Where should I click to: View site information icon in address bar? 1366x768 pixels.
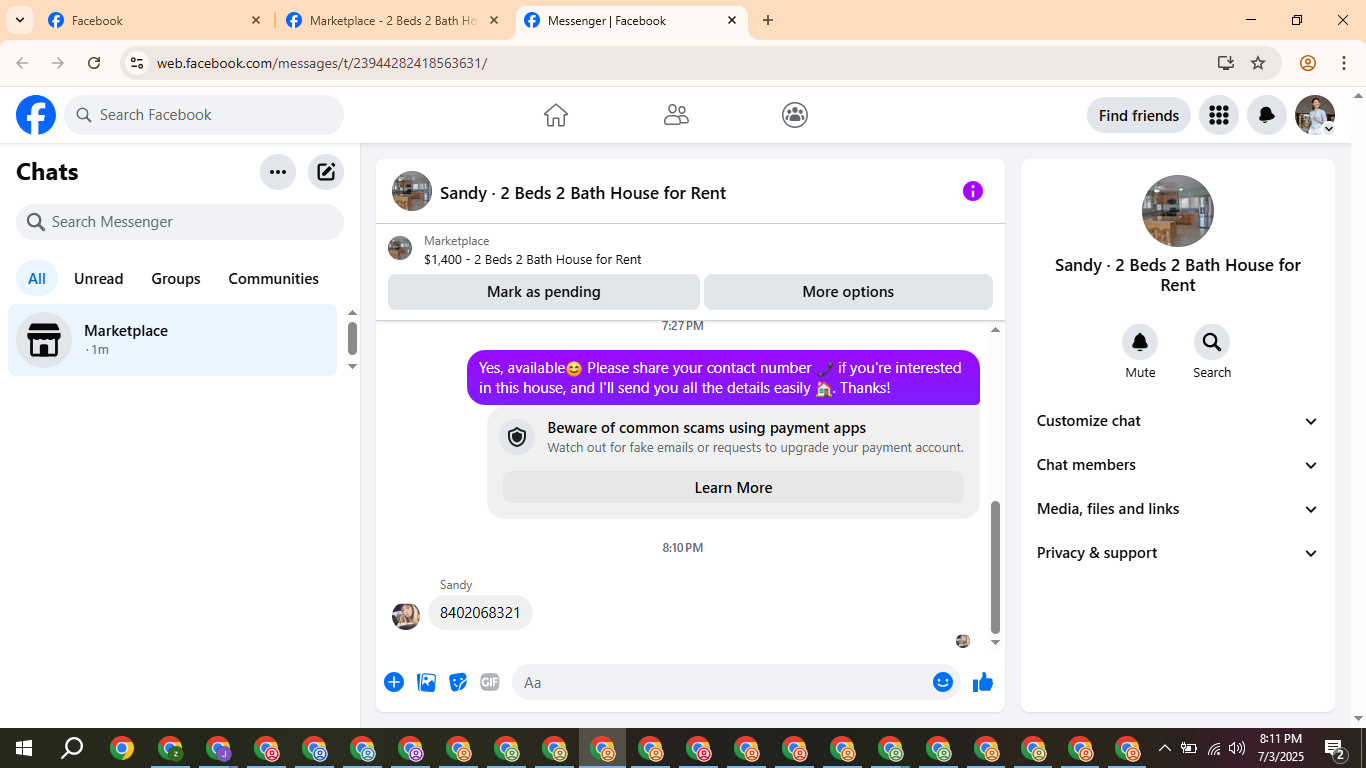tap(137, 63)
